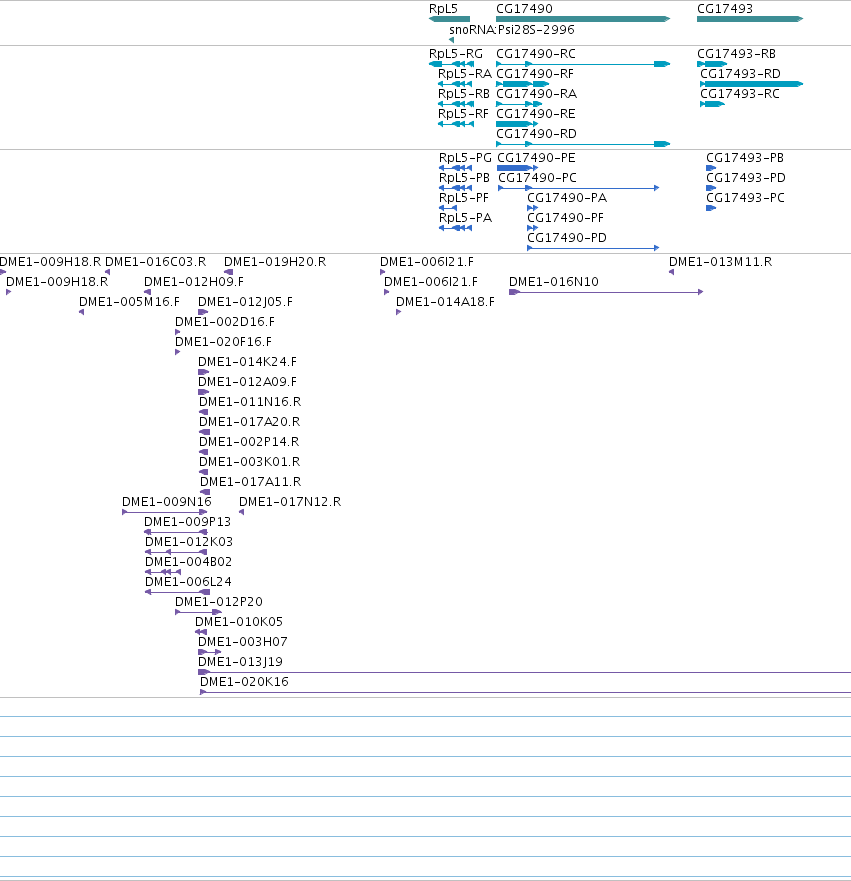The height and width of the screenshot is (881, 851).
Task: Click EST DME1-003K01.R label
Action: click(249, 462)
